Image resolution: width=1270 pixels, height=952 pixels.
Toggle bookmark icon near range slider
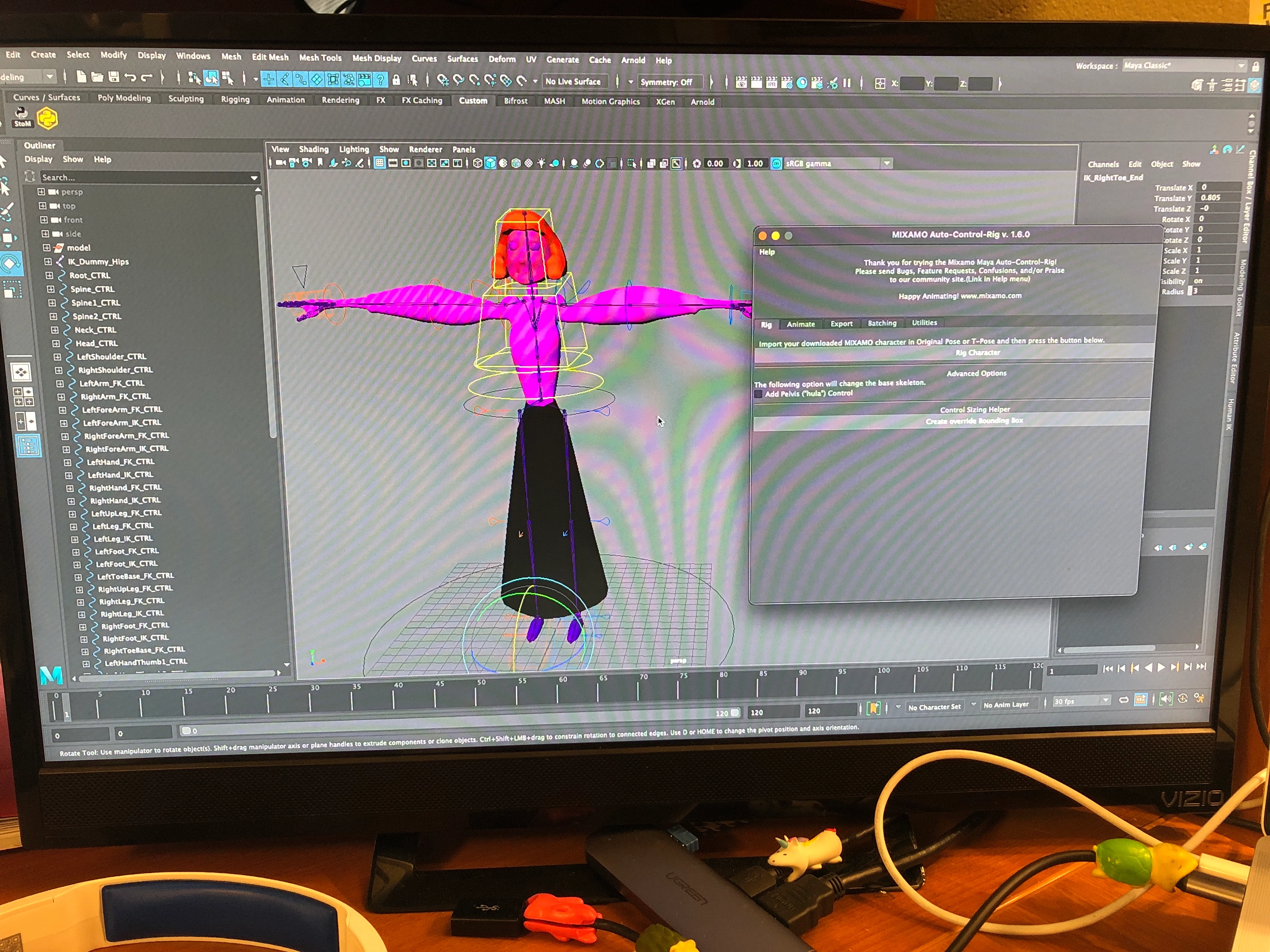click(874, 707)
